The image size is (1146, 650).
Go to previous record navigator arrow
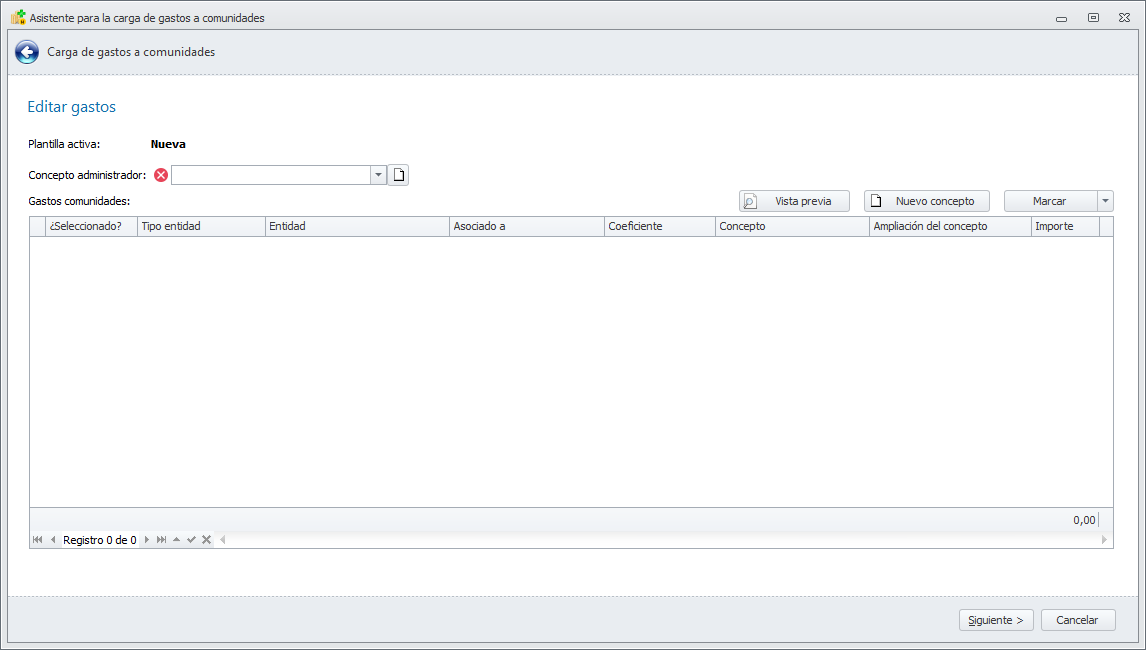click(x=53, y=540)
